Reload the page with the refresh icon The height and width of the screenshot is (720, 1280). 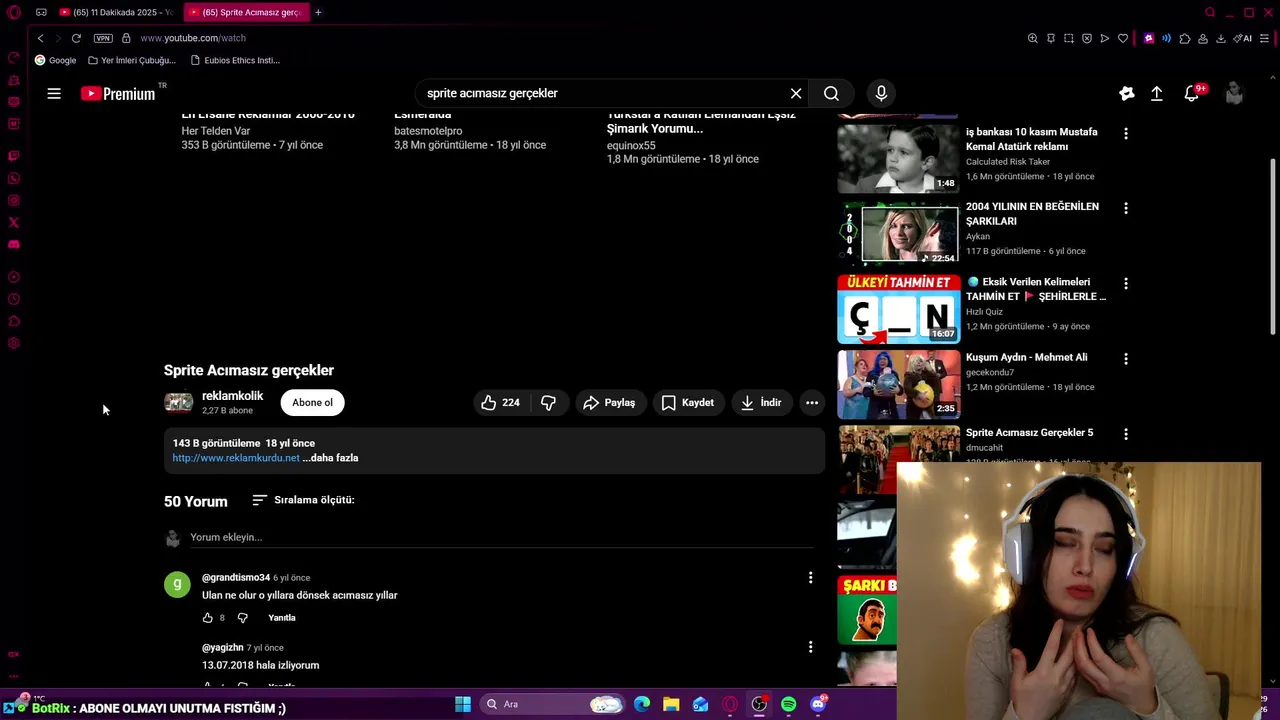pos(76,38)
